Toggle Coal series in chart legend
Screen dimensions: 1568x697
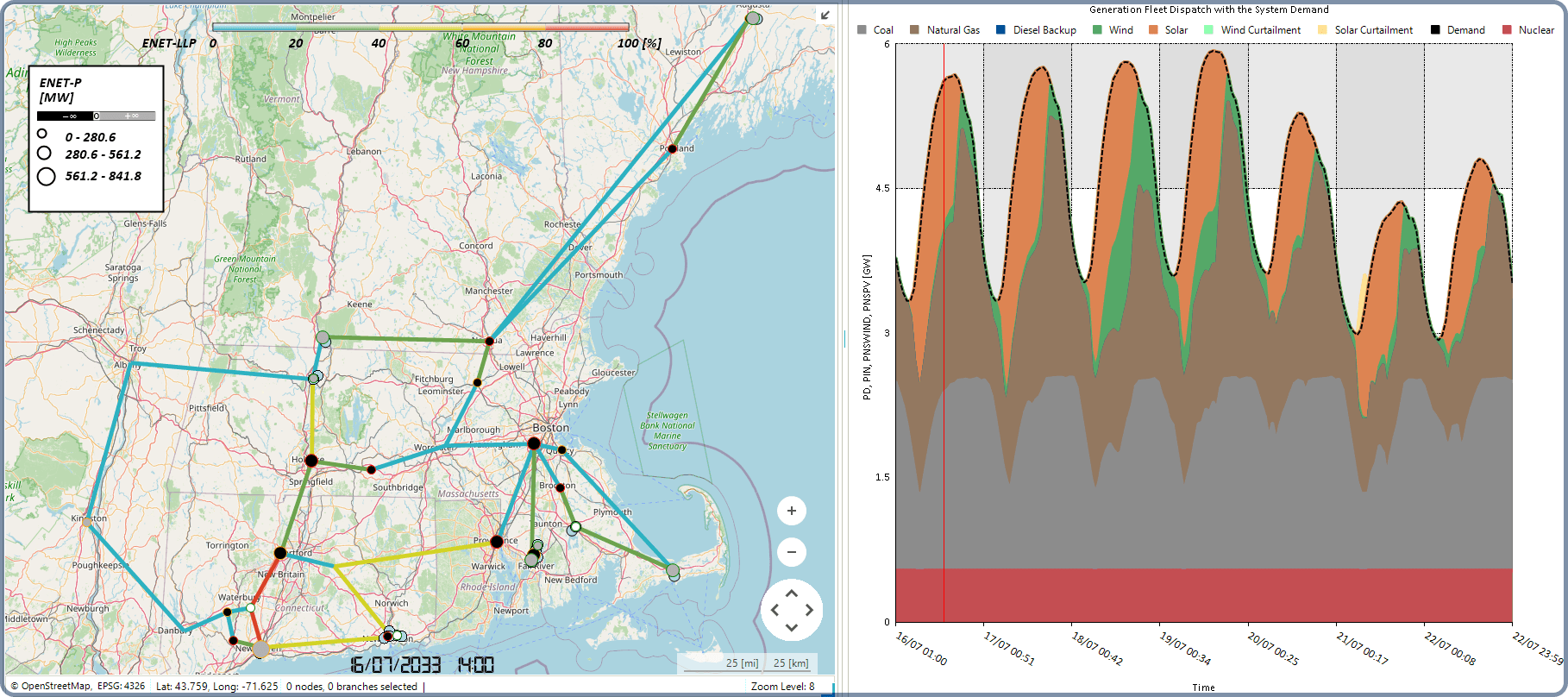click(x=875, y=30)
